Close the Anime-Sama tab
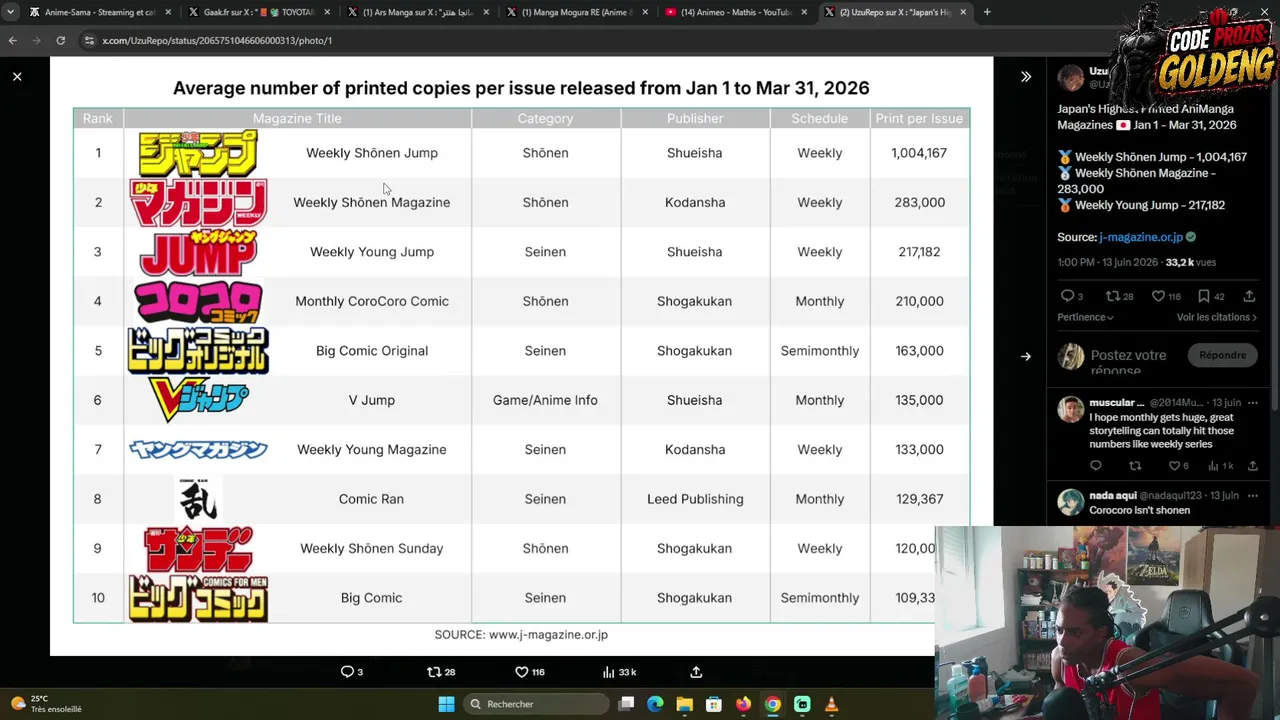This screenshot has width=1280, height=720. pos(168,12)
